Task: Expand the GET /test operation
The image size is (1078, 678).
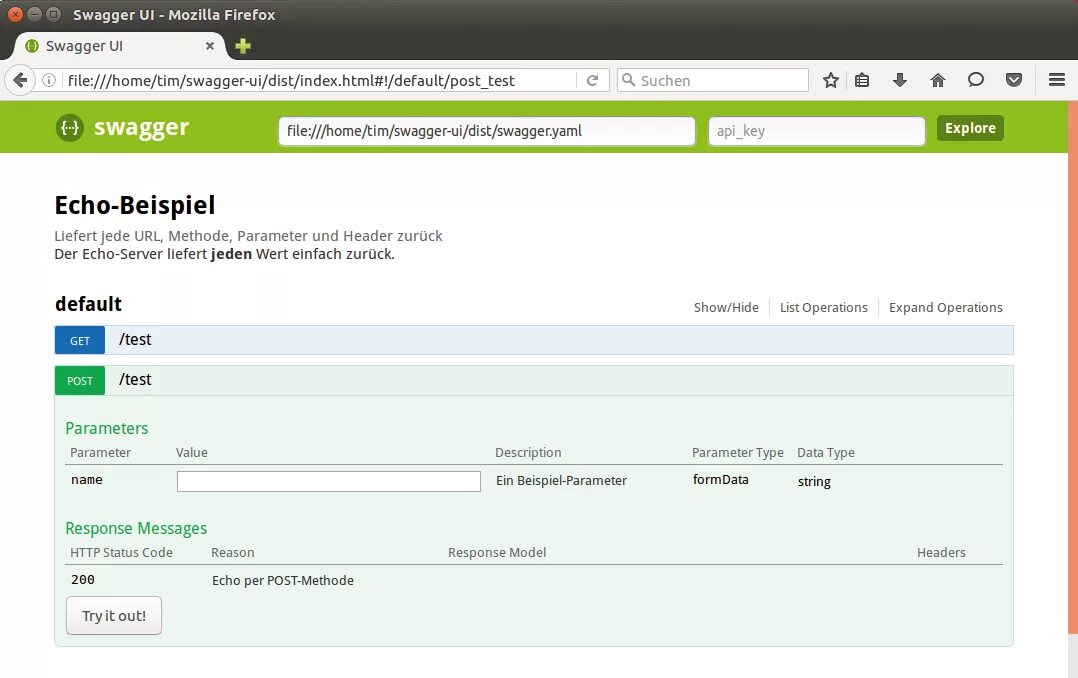Action: point(534,340)
